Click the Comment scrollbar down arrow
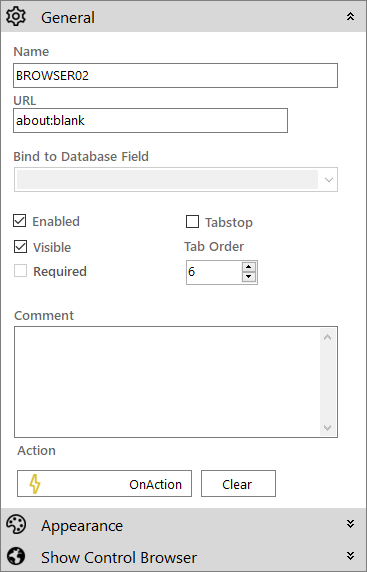367x572 pixels. (328, 428)
